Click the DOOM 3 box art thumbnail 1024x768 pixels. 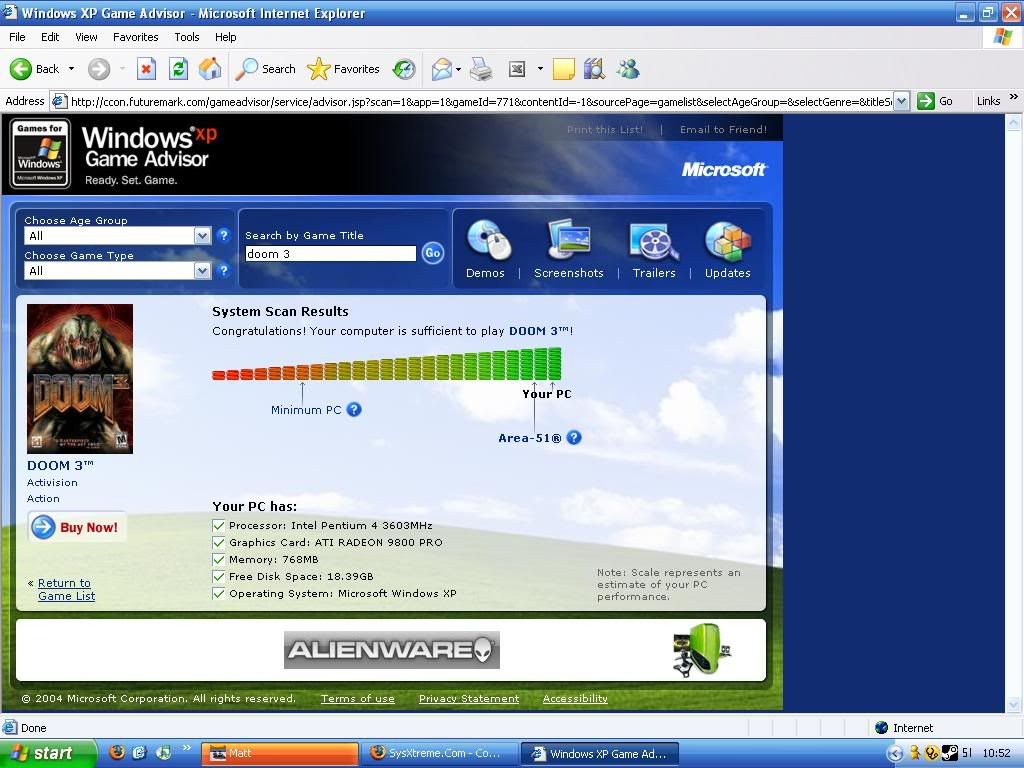coord(80,379)
